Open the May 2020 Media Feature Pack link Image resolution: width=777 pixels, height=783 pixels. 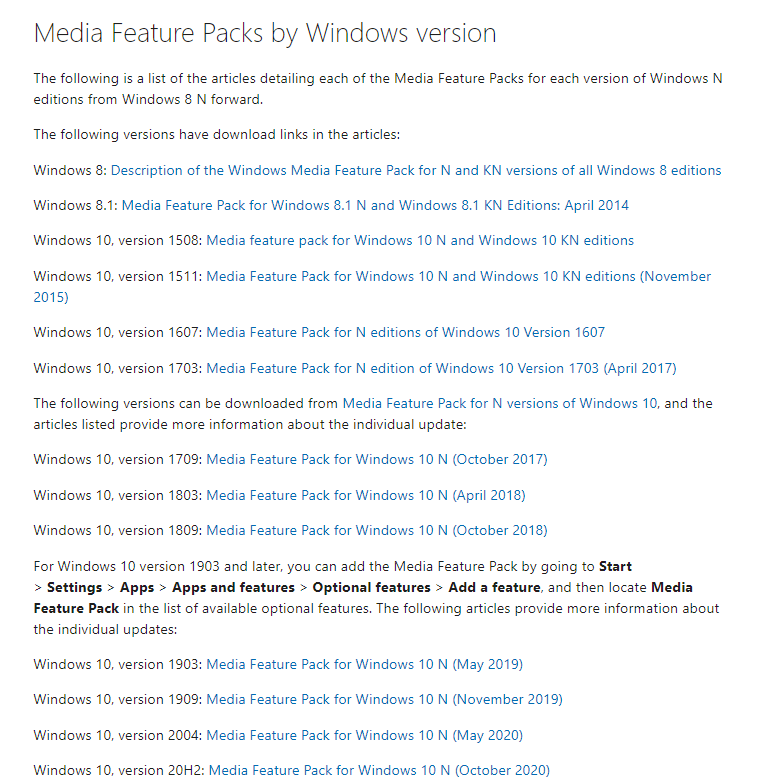(364, 735)
